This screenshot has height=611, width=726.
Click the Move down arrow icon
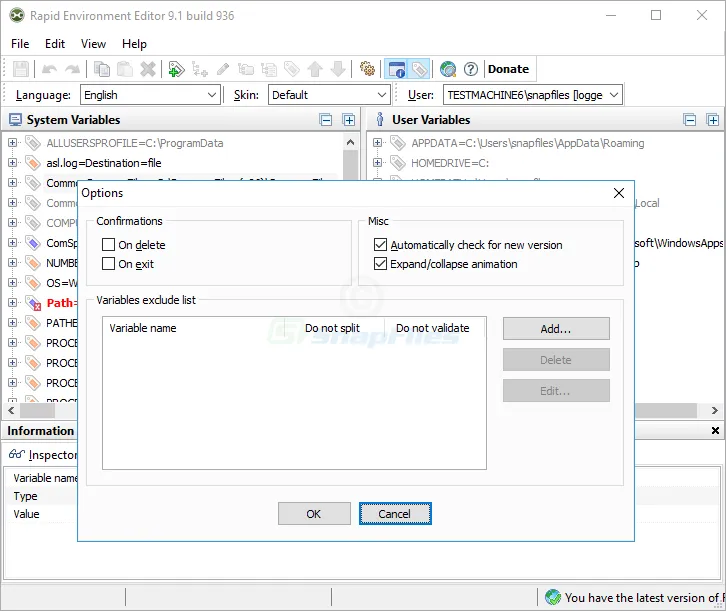click(x=338, y=69)
